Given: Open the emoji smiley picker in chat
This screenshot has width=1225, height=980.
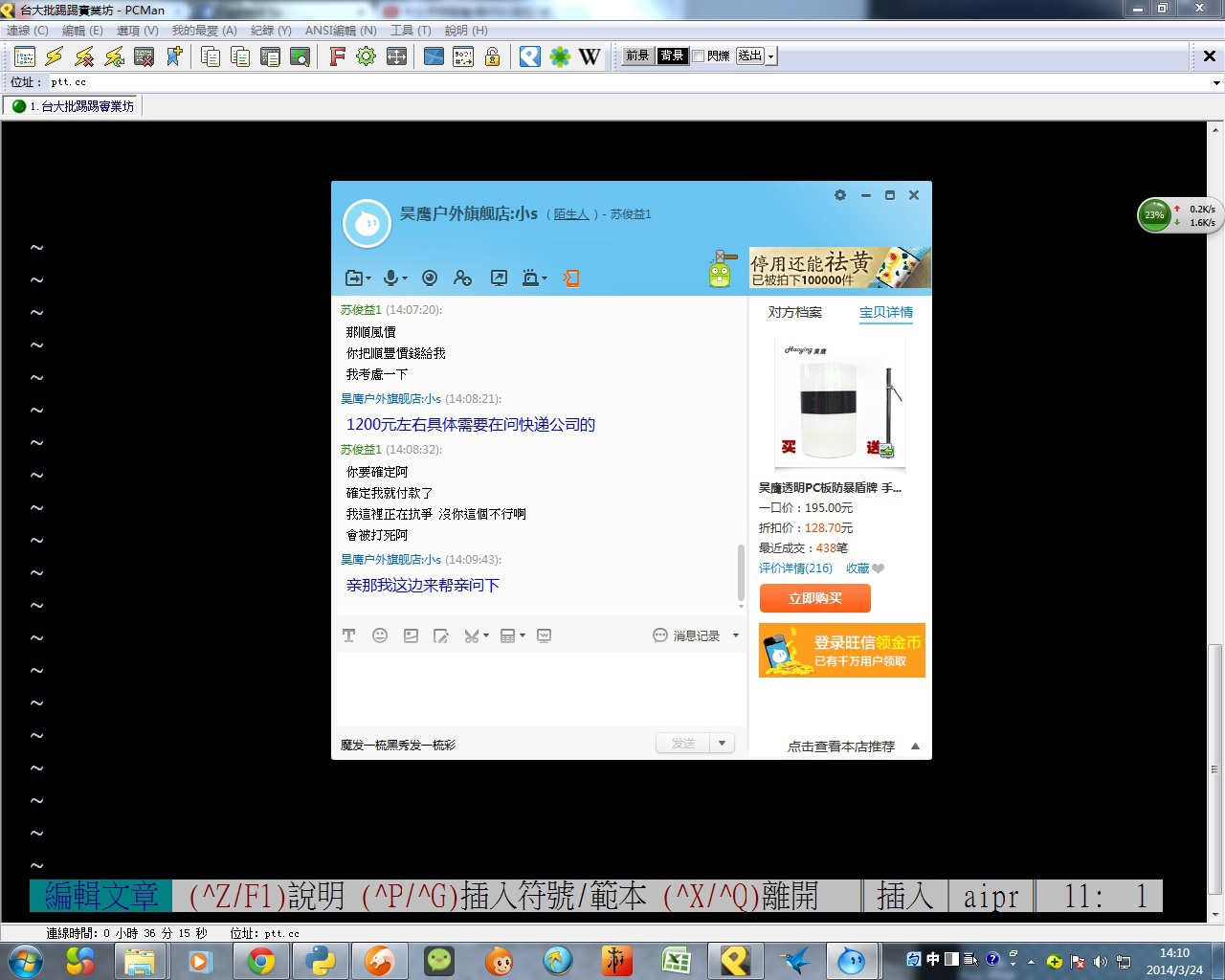Looking at the screenshot, I should click(x=380, y=635).
